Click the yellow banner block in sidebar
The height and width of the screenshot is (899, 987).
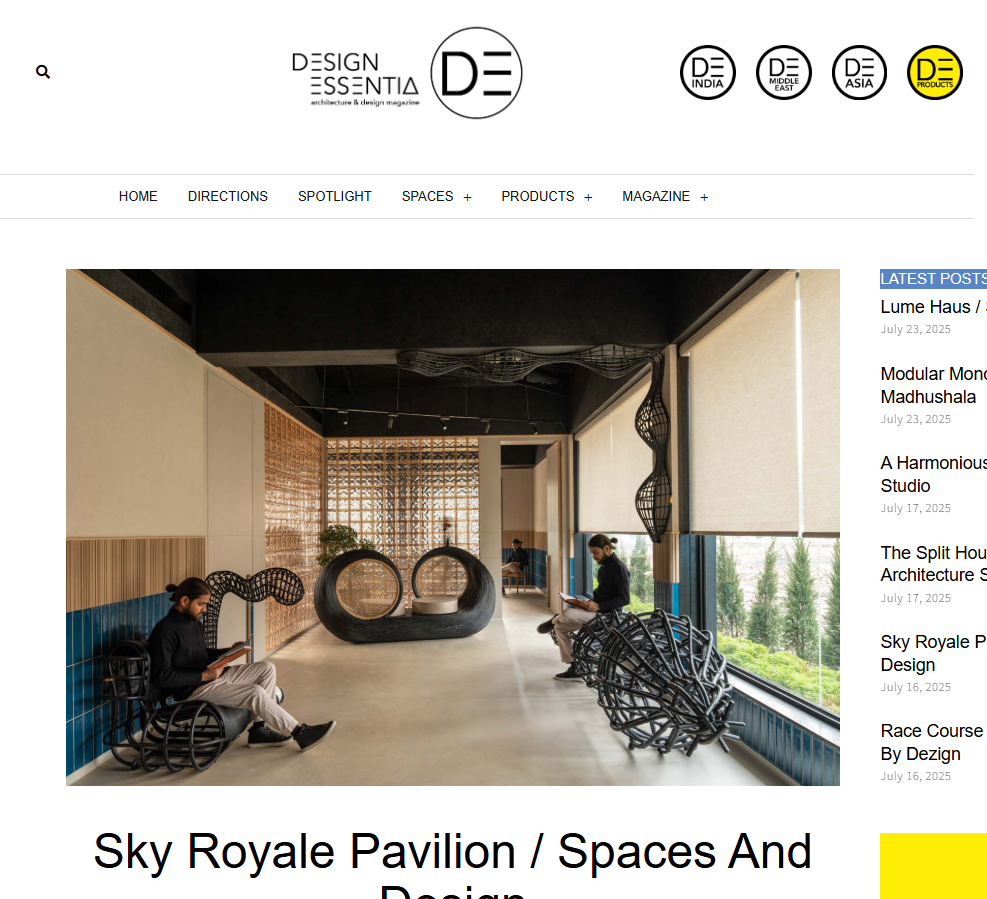point(933,866)
